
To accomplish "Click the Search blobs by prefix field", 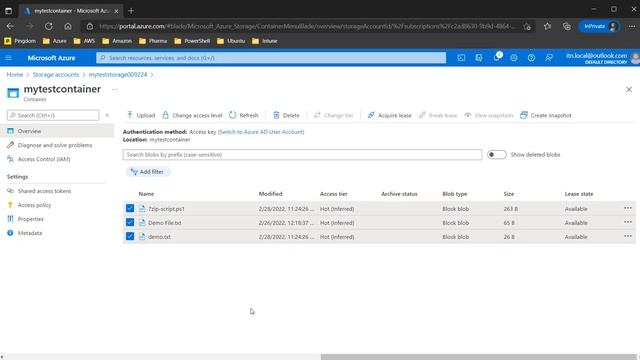I will click(302, 155).
